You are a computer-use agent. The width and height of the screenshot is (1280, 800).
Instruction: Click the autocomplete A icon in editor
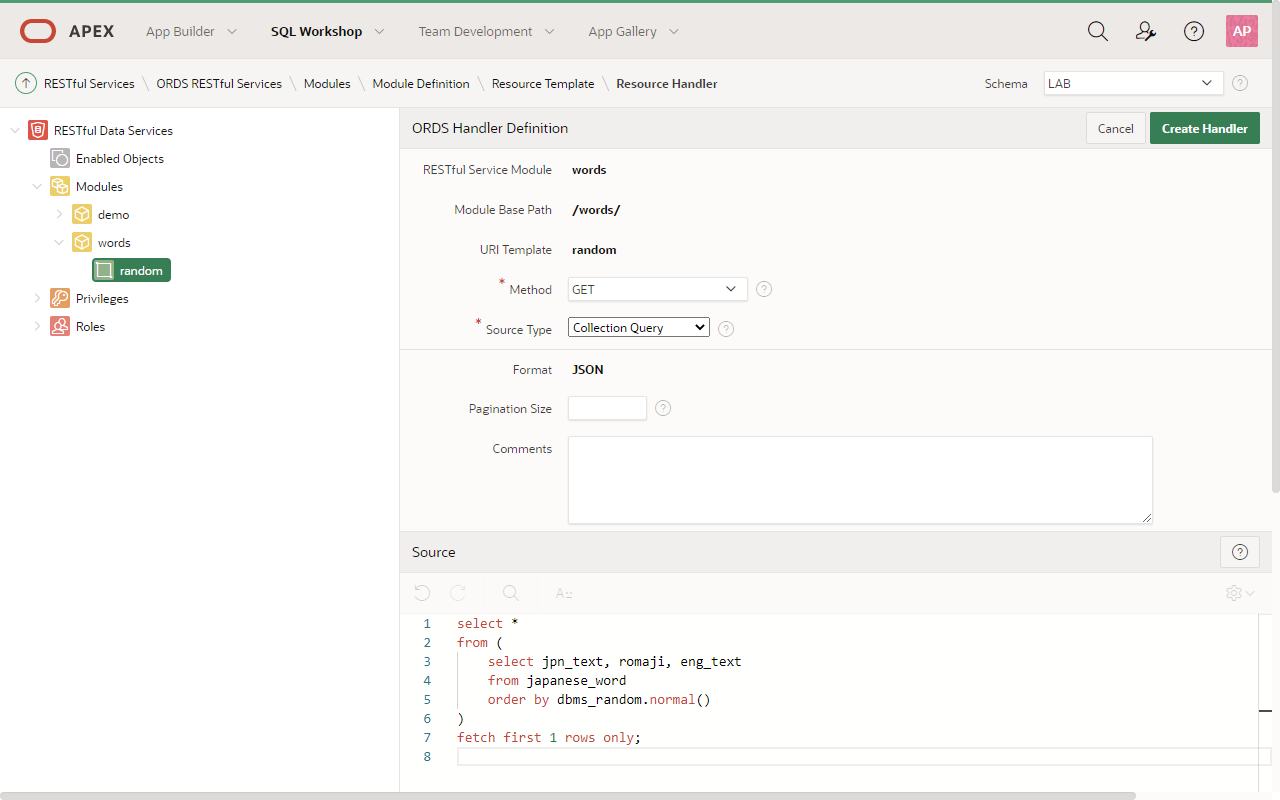coord(564,593)
